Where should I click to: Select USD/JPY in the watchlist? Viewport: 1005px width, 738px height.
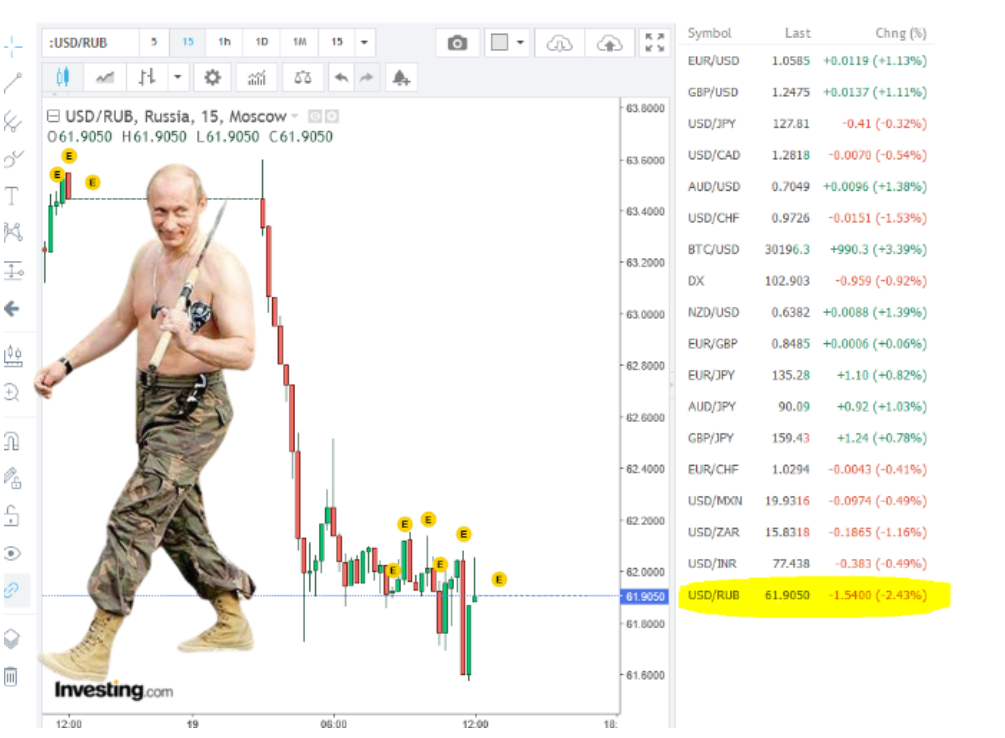click(x=807, y=124)
